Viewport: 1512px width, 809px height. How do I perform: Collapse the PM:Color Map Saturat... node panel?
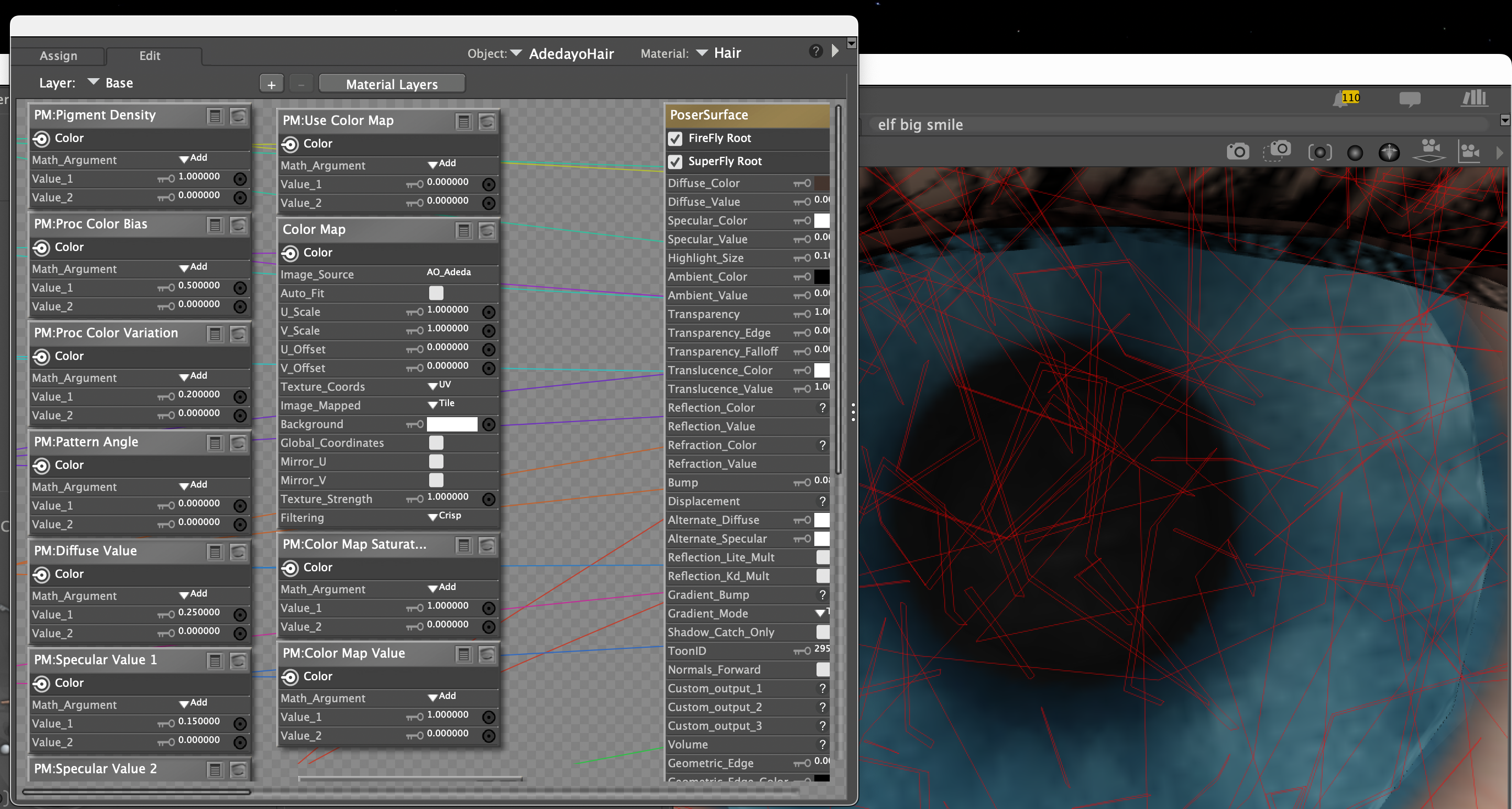pyautogui.click(x=464, y=545)
